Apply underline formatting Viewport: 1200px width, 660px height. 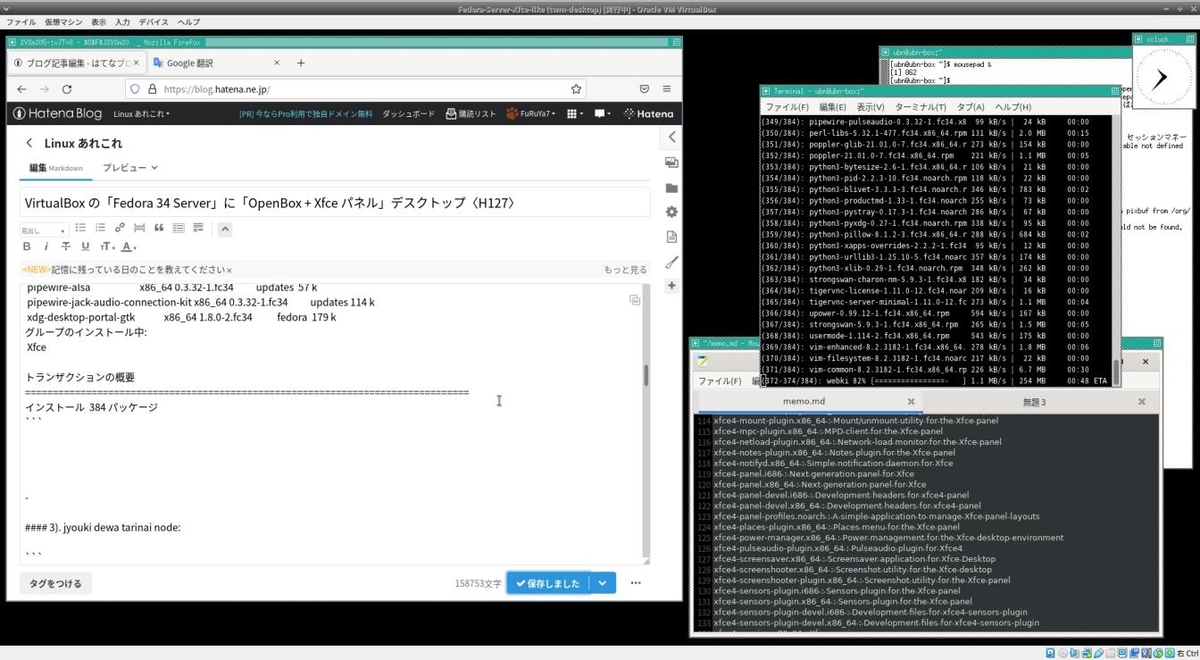click(85, 247)
